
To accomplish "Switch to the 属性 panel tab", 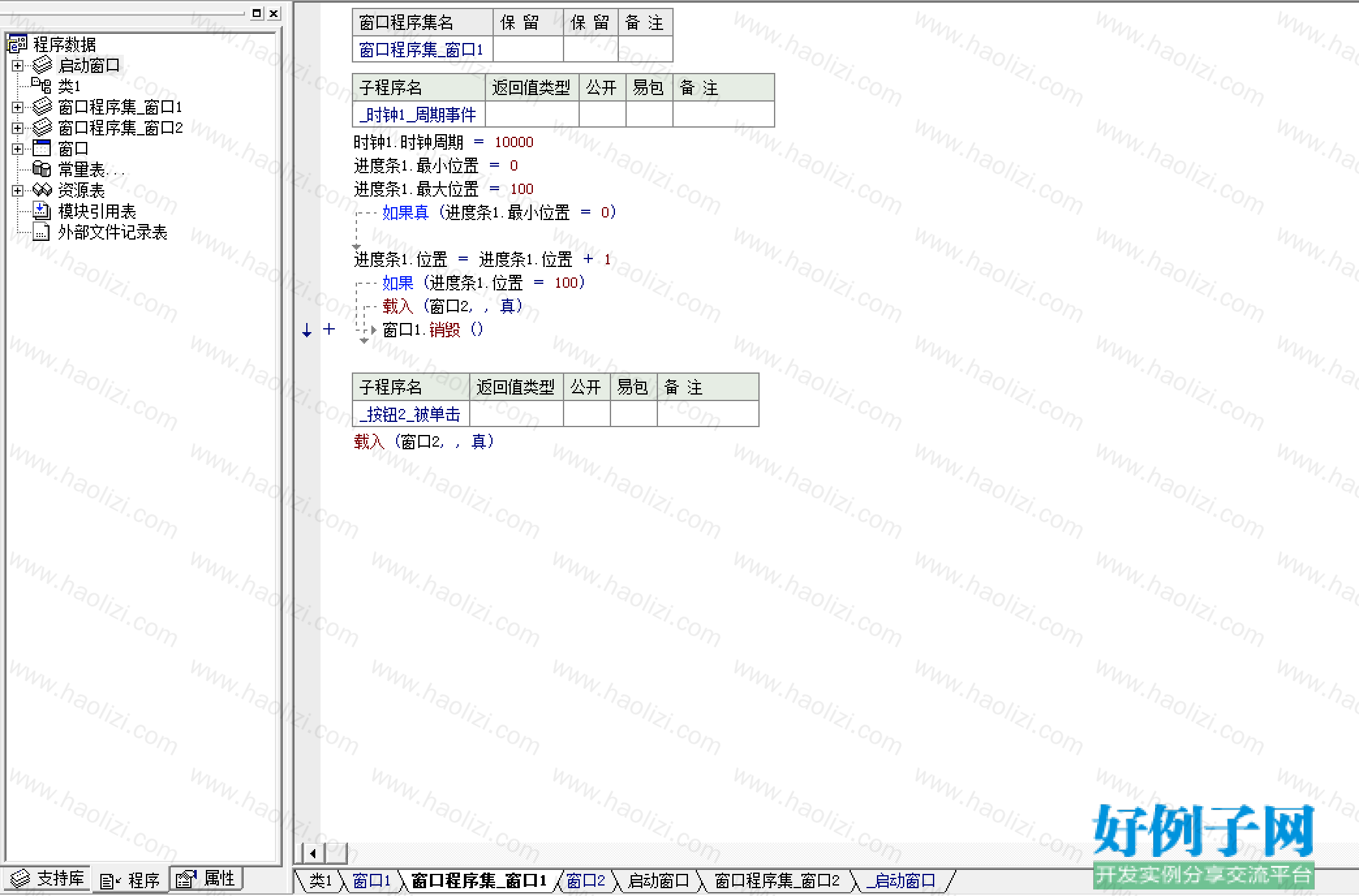I will [206, 878].
